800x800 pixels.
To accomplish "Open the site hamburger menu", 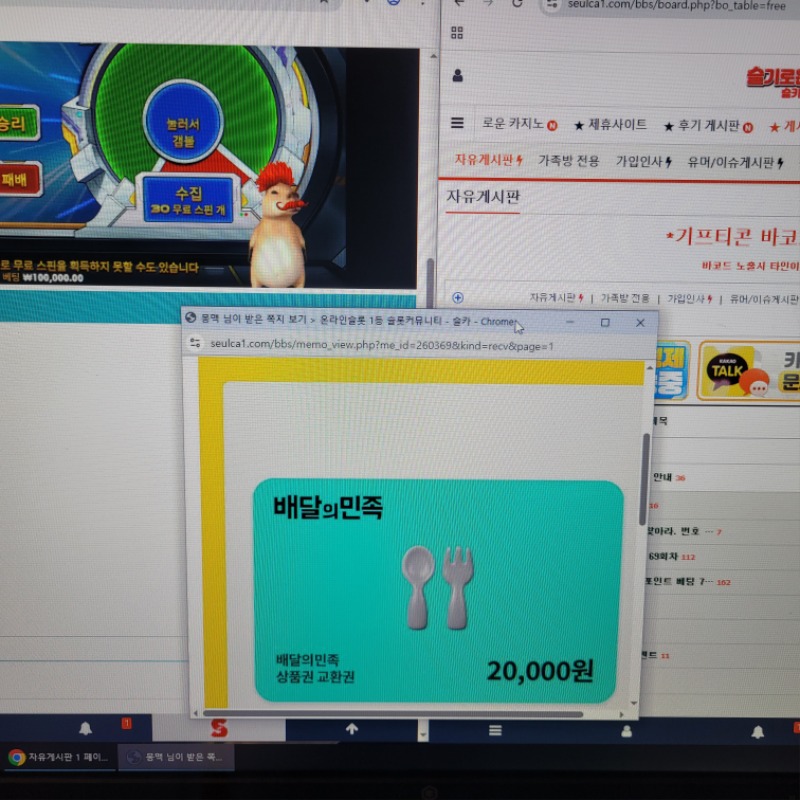I will pyautogui.click(x=457, y=124).
